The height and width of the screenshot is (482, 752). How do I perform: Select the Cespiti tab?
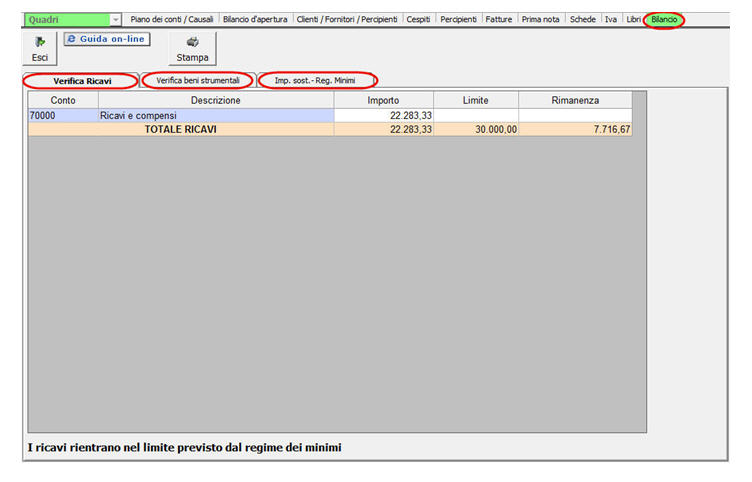click(x=418, y=20)
